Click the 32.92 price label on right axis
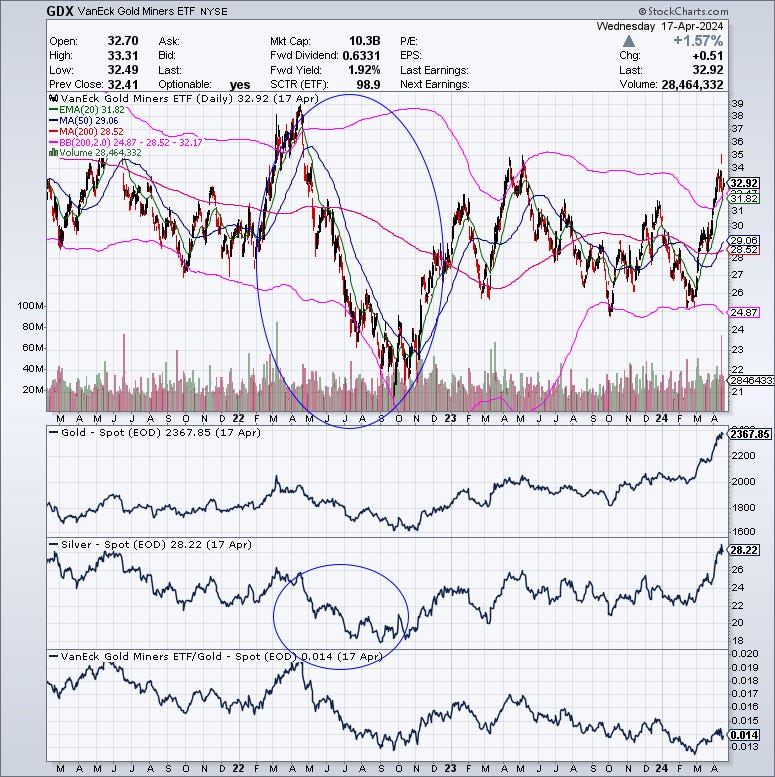The width and height of the screenshot is (775, 777). (x=744, y=183)
